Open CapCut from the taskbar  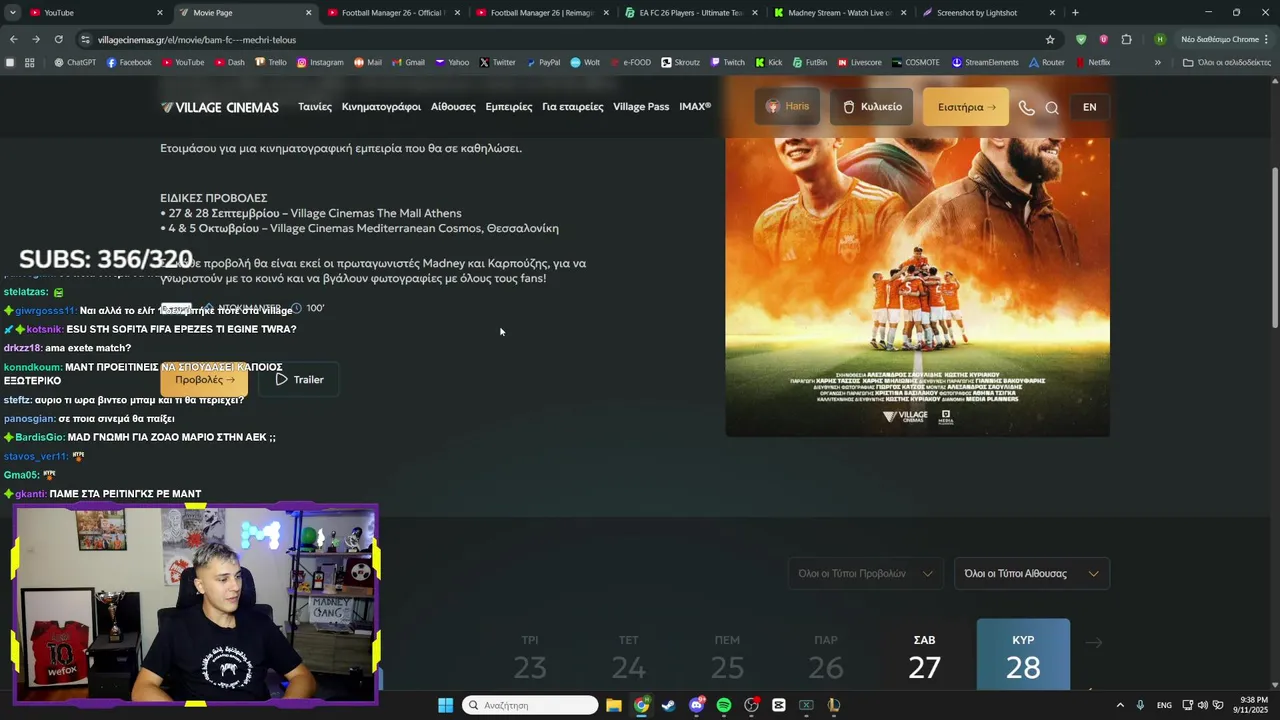coord(779,705)
